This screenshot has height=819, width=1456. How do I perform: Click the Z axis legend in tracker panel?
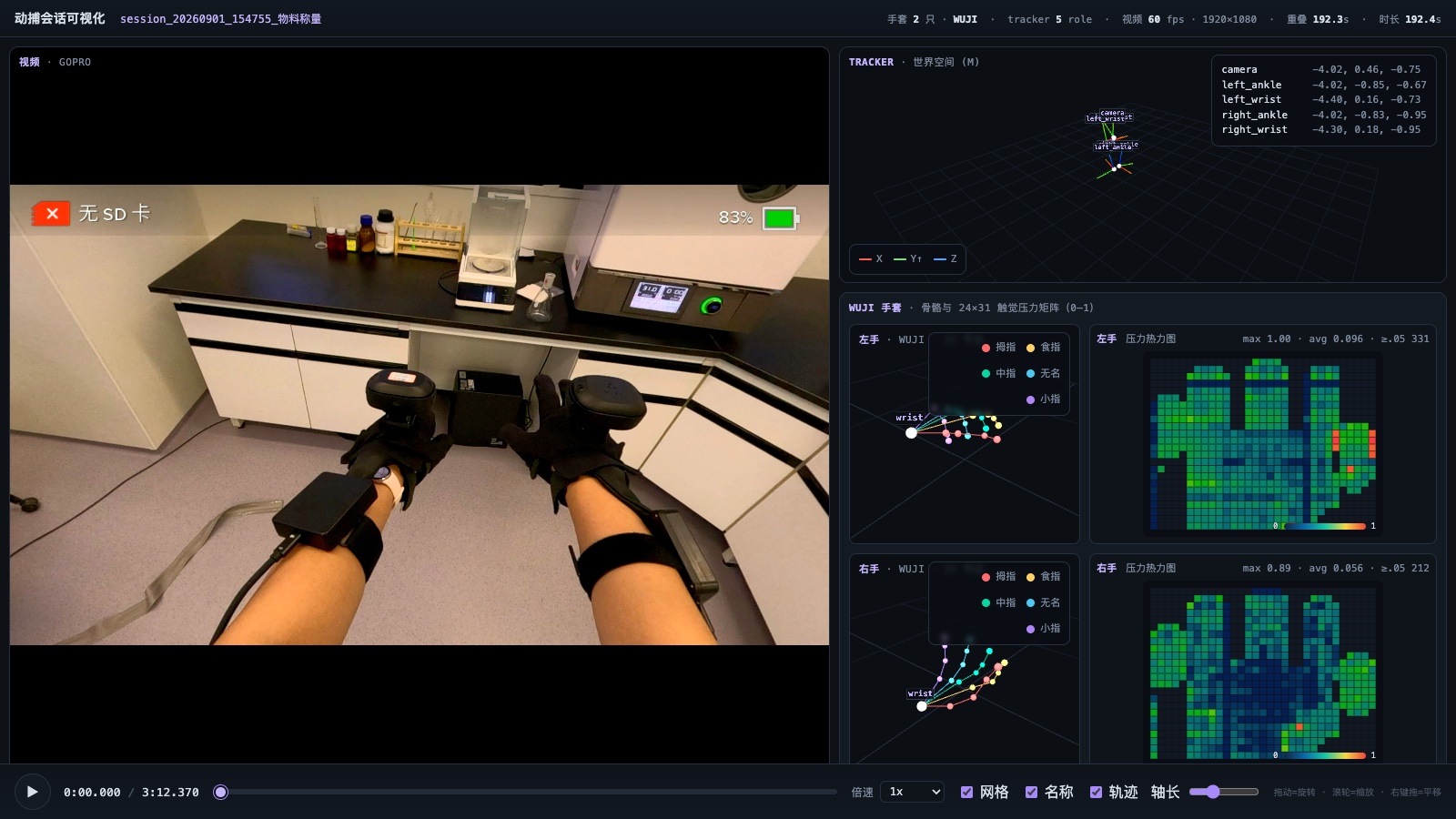[945, 259]
